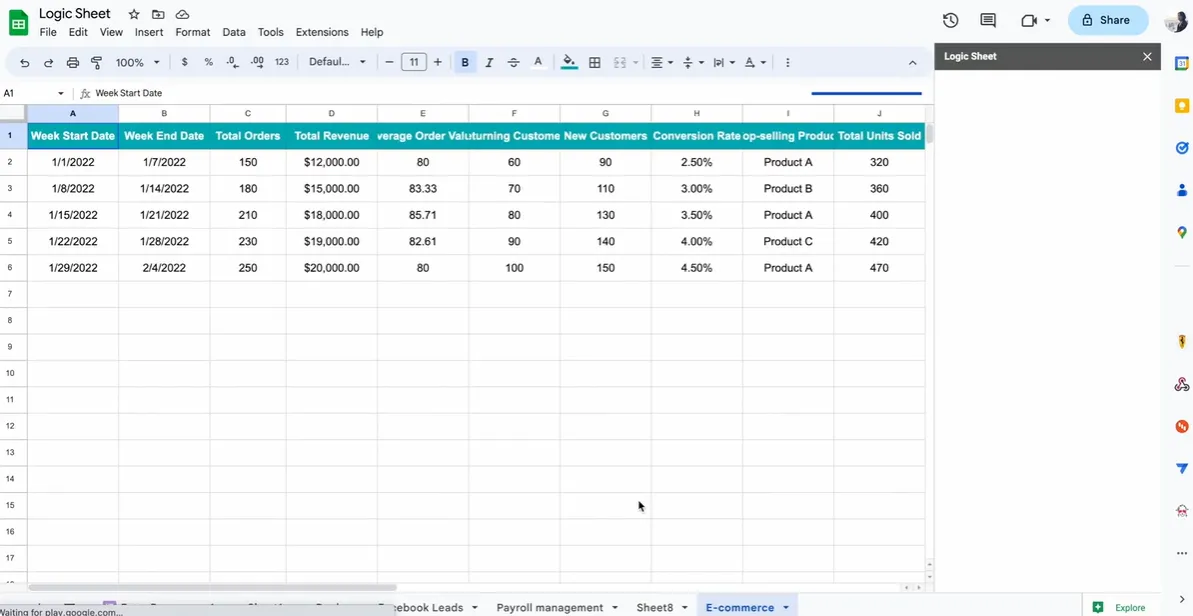This screenshot has height=616, width=1193.
Task: Click the undo arrow in toolbar
Action: pyautogui.click(x=24, y=62)
